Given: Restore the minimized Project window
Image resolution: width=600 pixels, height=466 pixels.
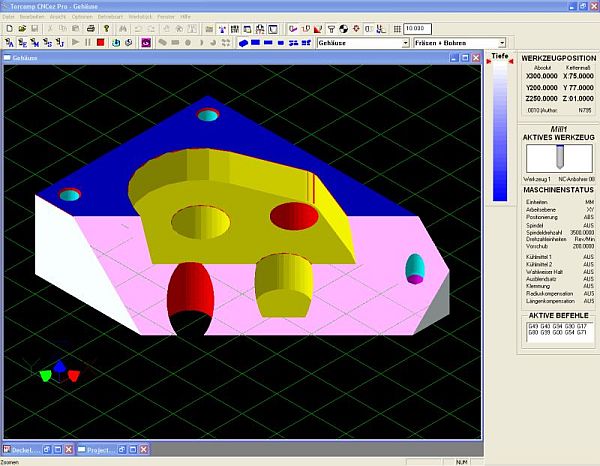Looking at the screenshot, I should (x=100, y=450).
